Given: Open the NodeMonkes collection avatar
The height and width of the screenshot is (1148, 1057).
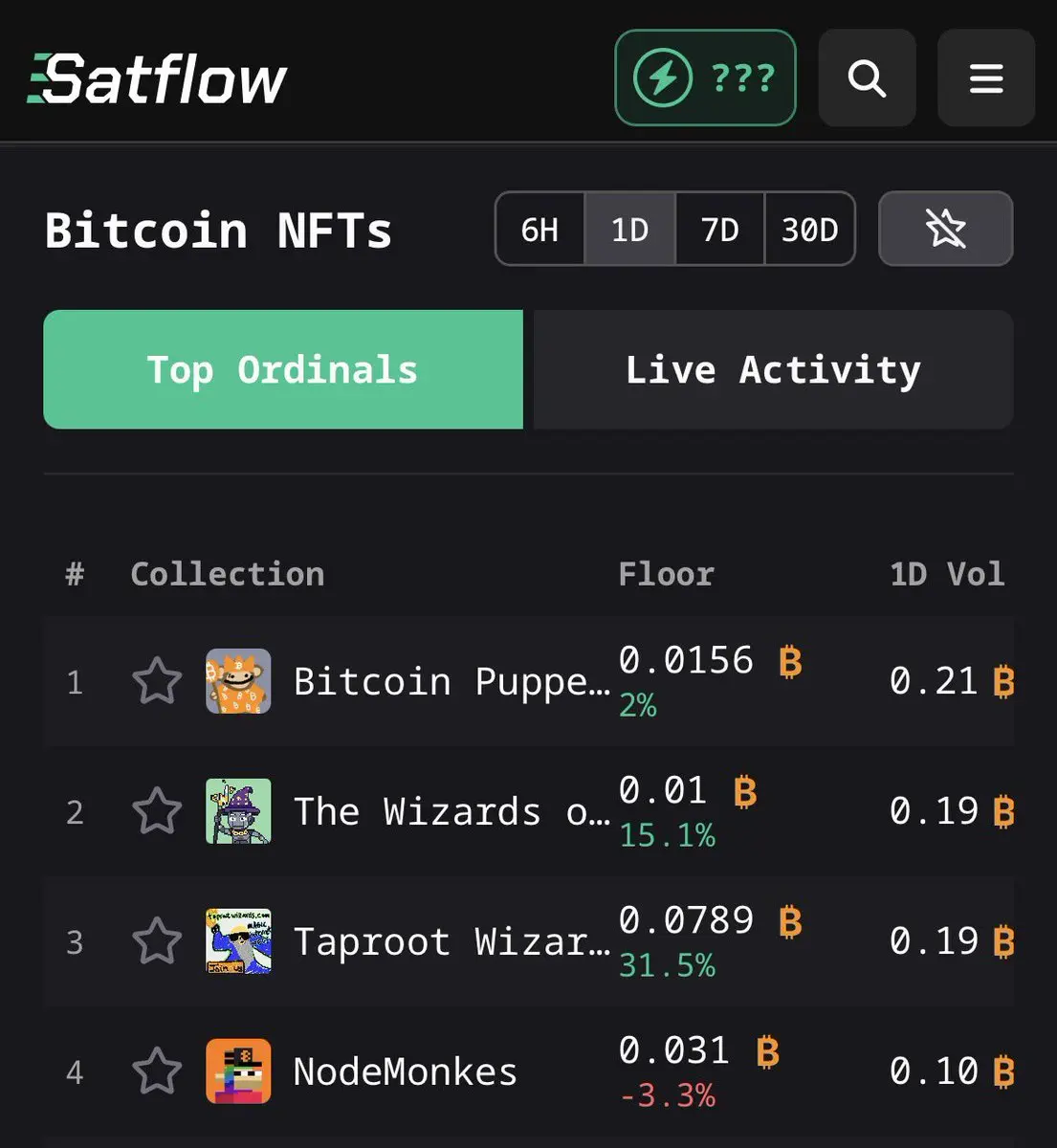Looking at the screenshot, I should tap(238, 1071).
